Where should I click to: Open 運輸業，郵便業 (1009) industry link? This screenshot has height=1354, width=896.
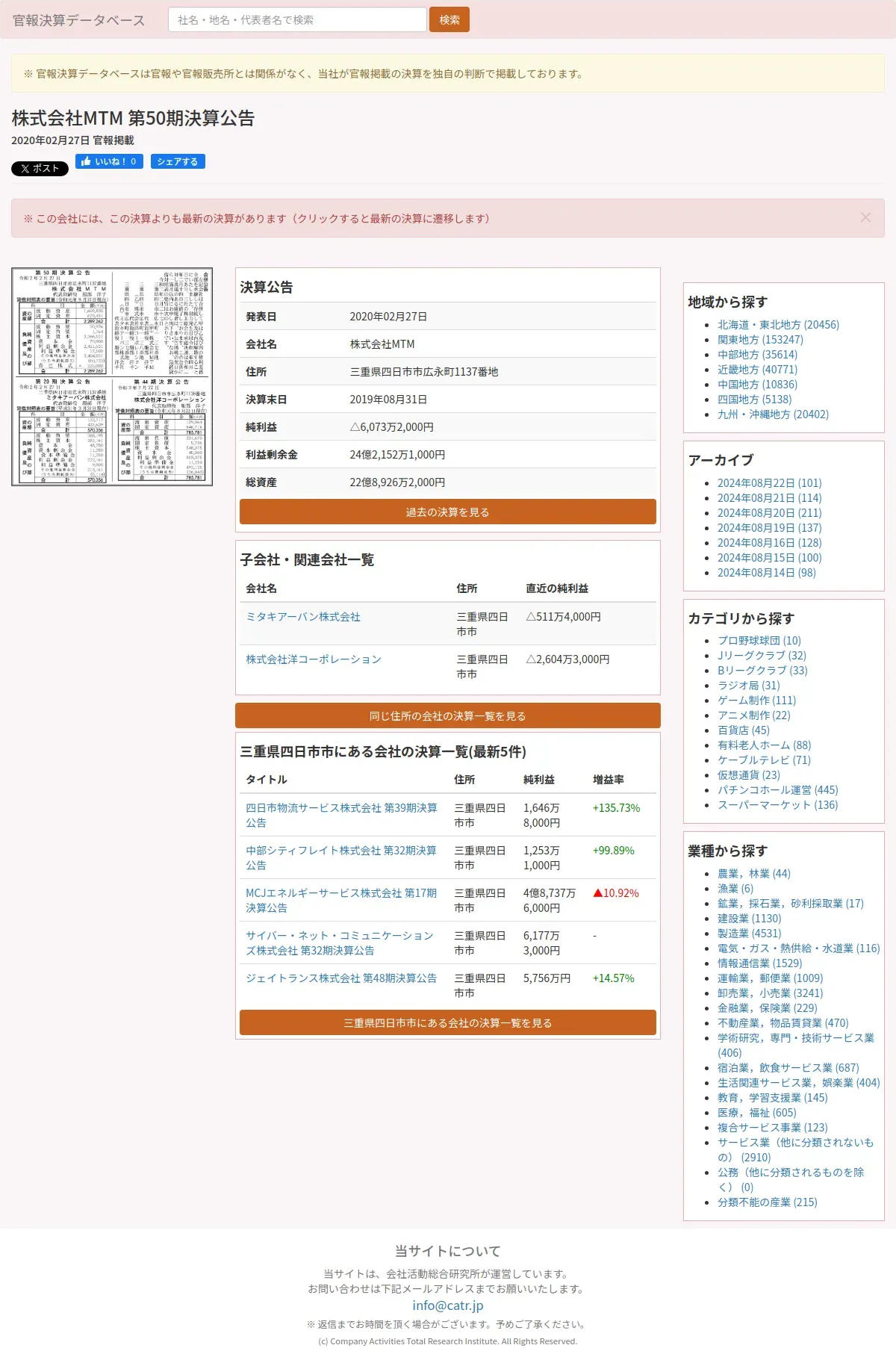[771, 978]
